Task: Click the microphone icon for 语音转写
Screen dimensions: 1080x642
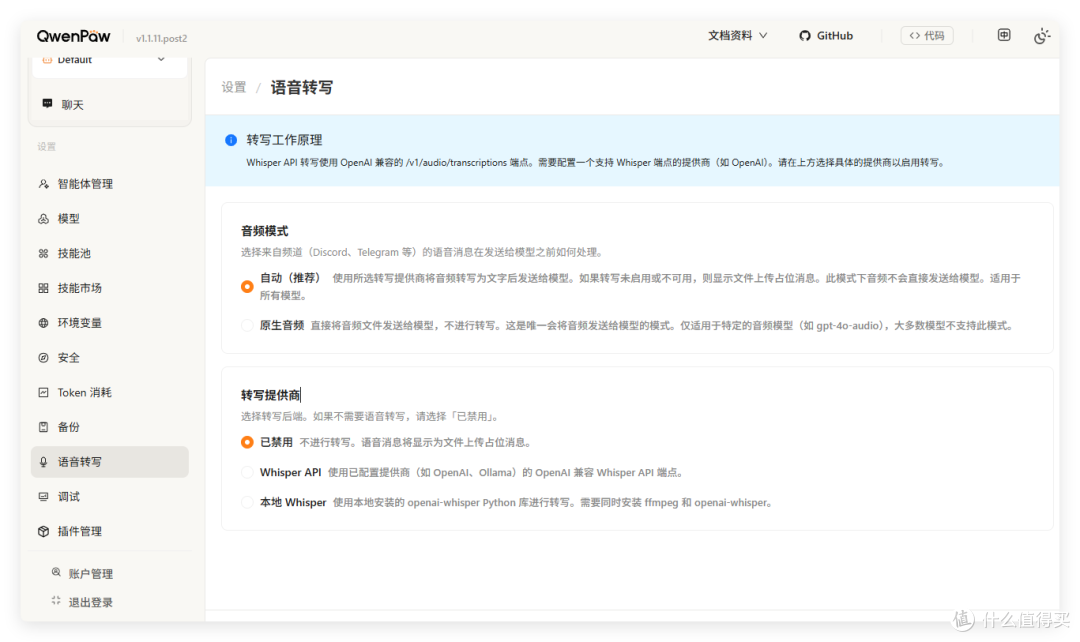Action: click(43, 462)
